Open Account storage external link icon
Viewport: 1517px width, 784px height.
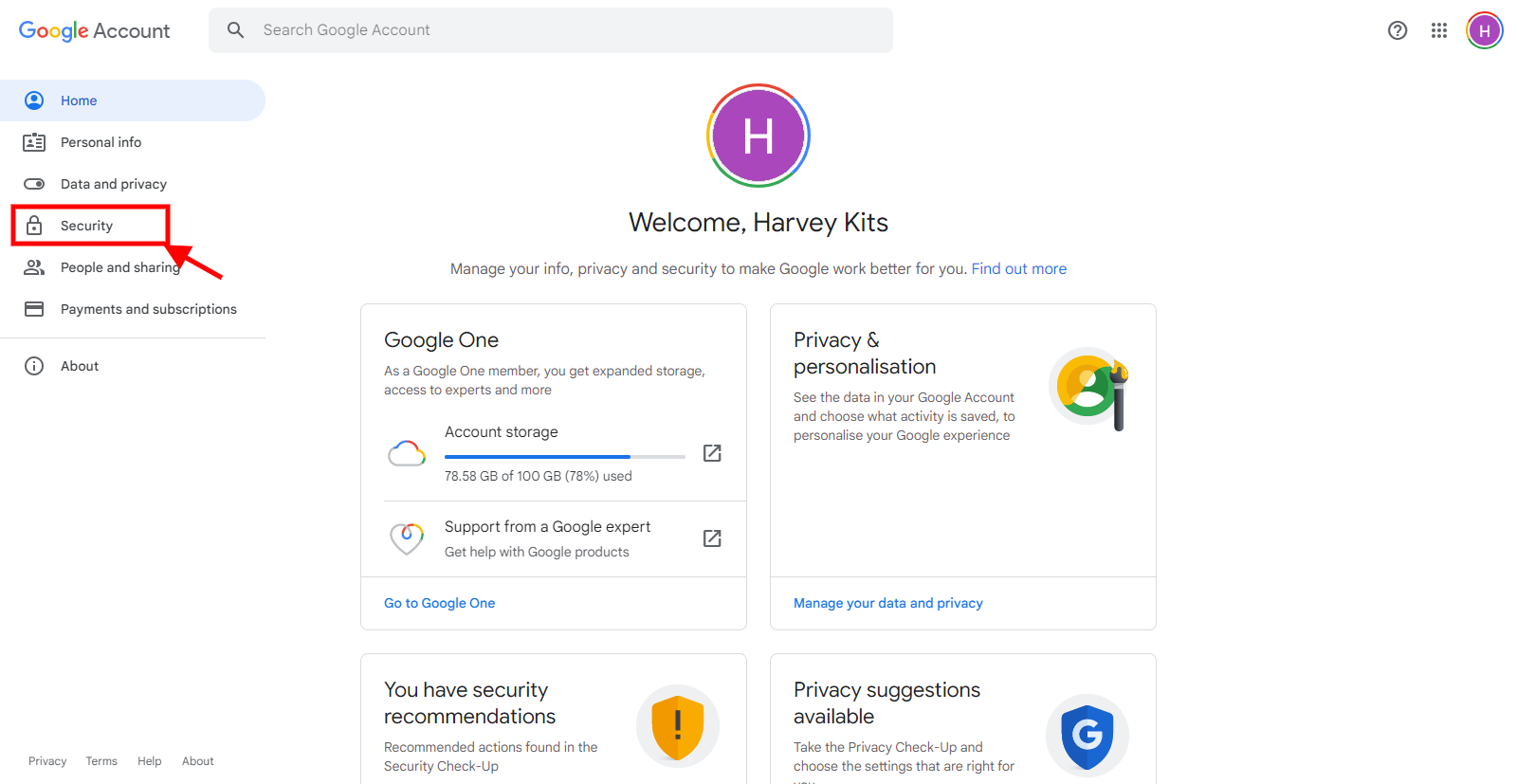(x=712, y=453)
